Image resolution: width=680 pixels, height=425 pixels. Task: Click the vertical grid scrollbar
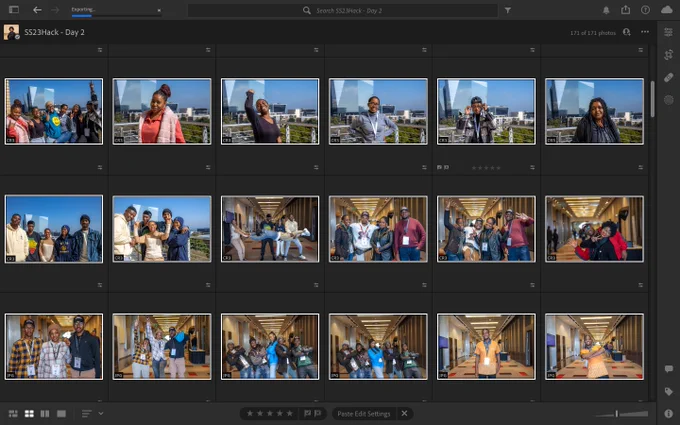pyautogui.click(x=652, y=99)
